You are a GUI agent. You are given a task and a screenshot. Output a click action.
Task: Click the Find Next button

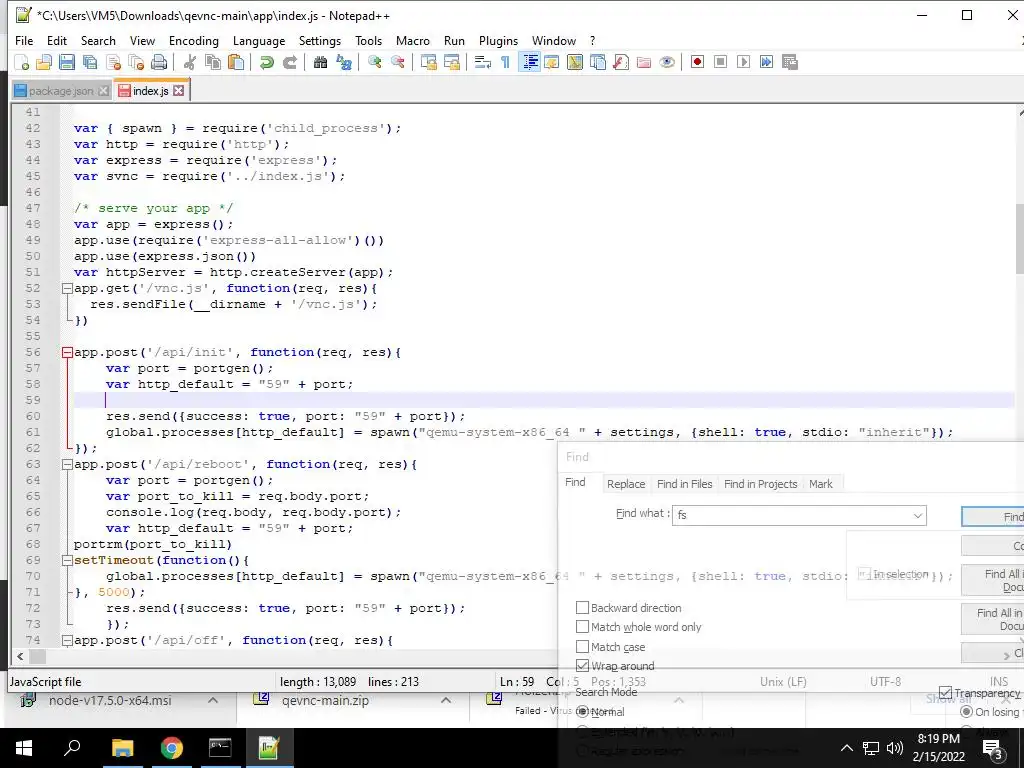[993, 517]
